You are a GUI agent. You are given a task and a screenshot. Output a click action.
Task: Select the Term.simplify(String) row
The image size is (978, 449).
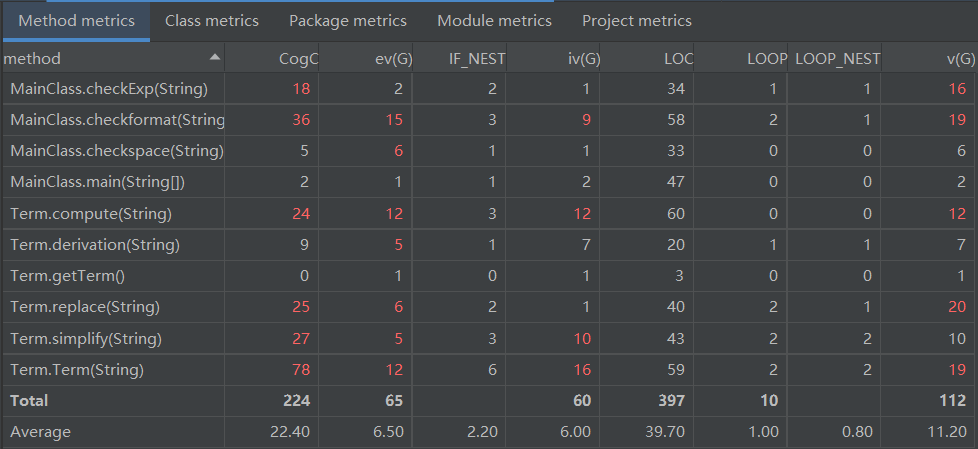click(x=489, y=339)
